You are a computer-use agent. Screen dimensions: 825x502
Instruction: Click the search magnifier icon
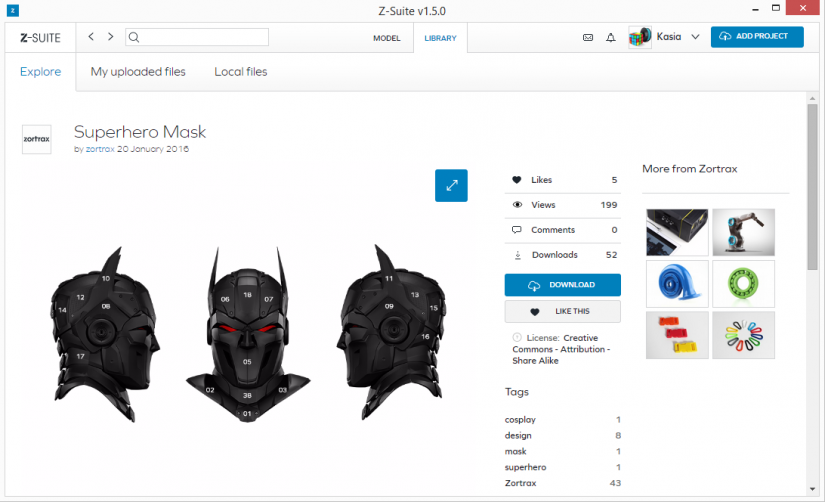click(x=134, y=37)
